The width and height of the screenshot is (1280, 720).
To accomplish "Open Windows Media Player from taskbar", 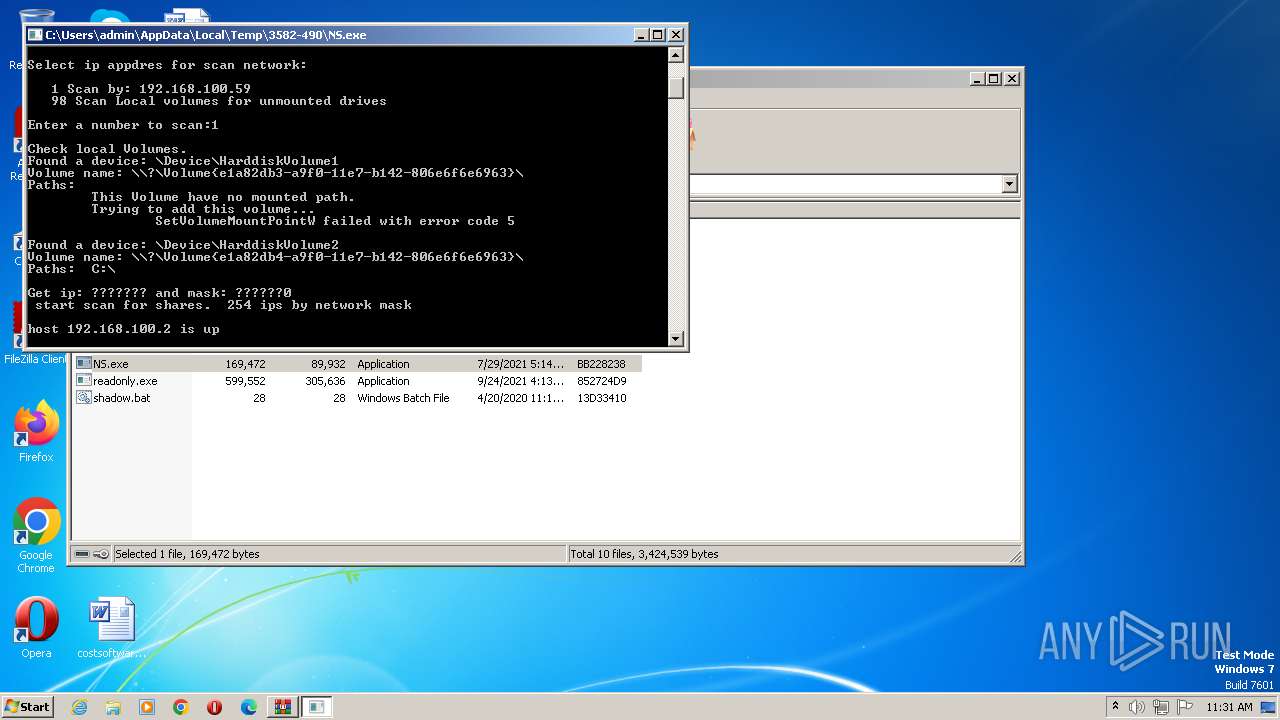I will [147, 707].
